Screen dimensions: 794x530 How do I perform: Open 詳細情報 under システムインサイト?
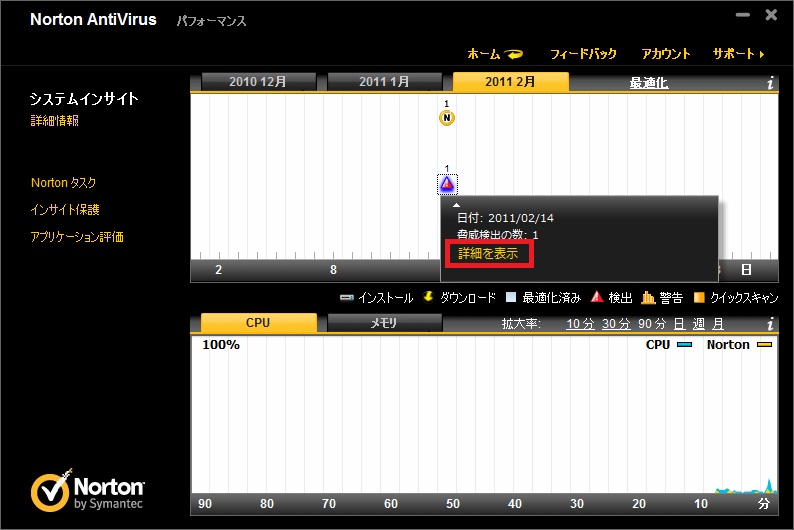55,120
